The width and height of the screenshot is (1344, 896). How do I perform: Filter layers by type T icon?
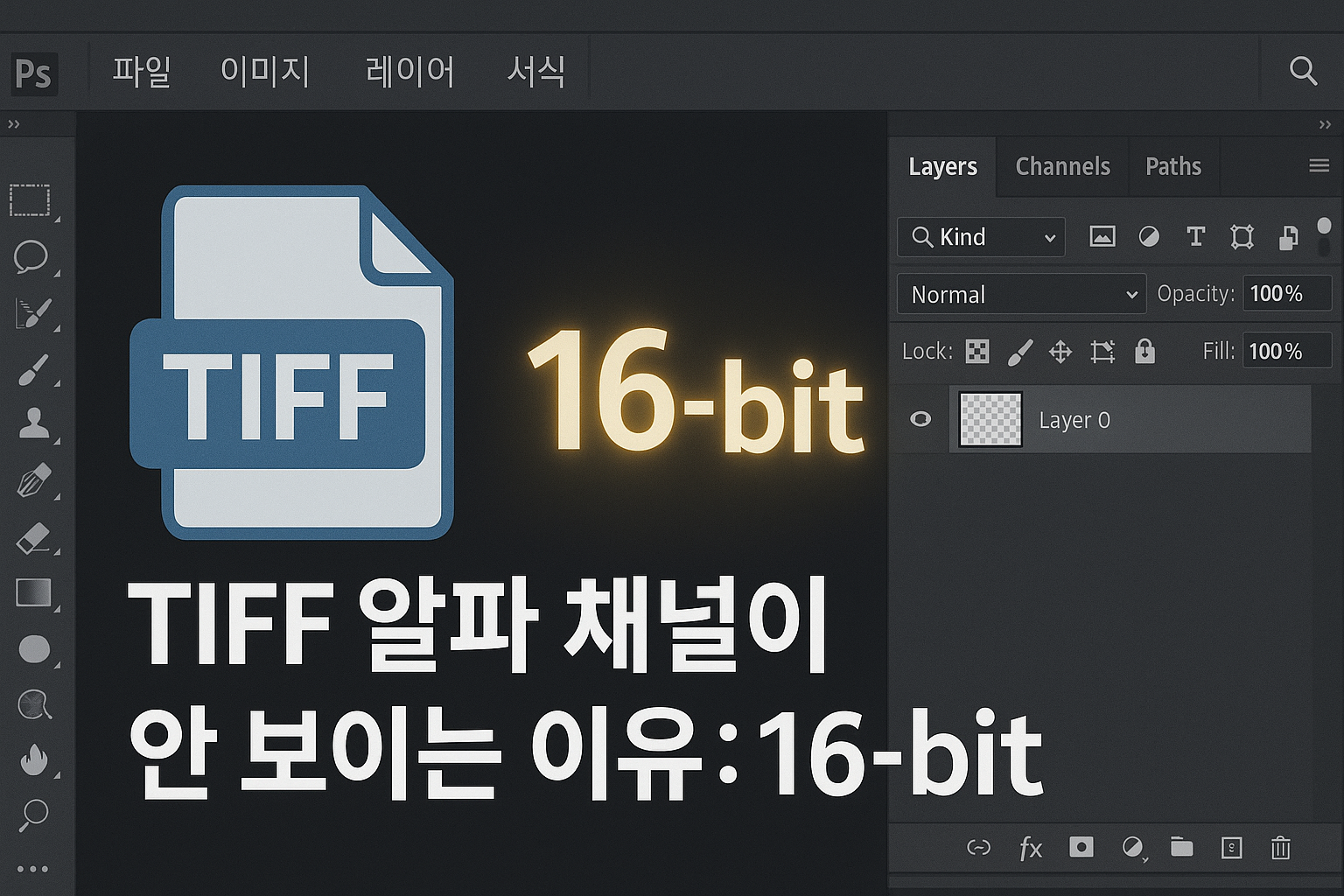click(x=1195, y=236)
